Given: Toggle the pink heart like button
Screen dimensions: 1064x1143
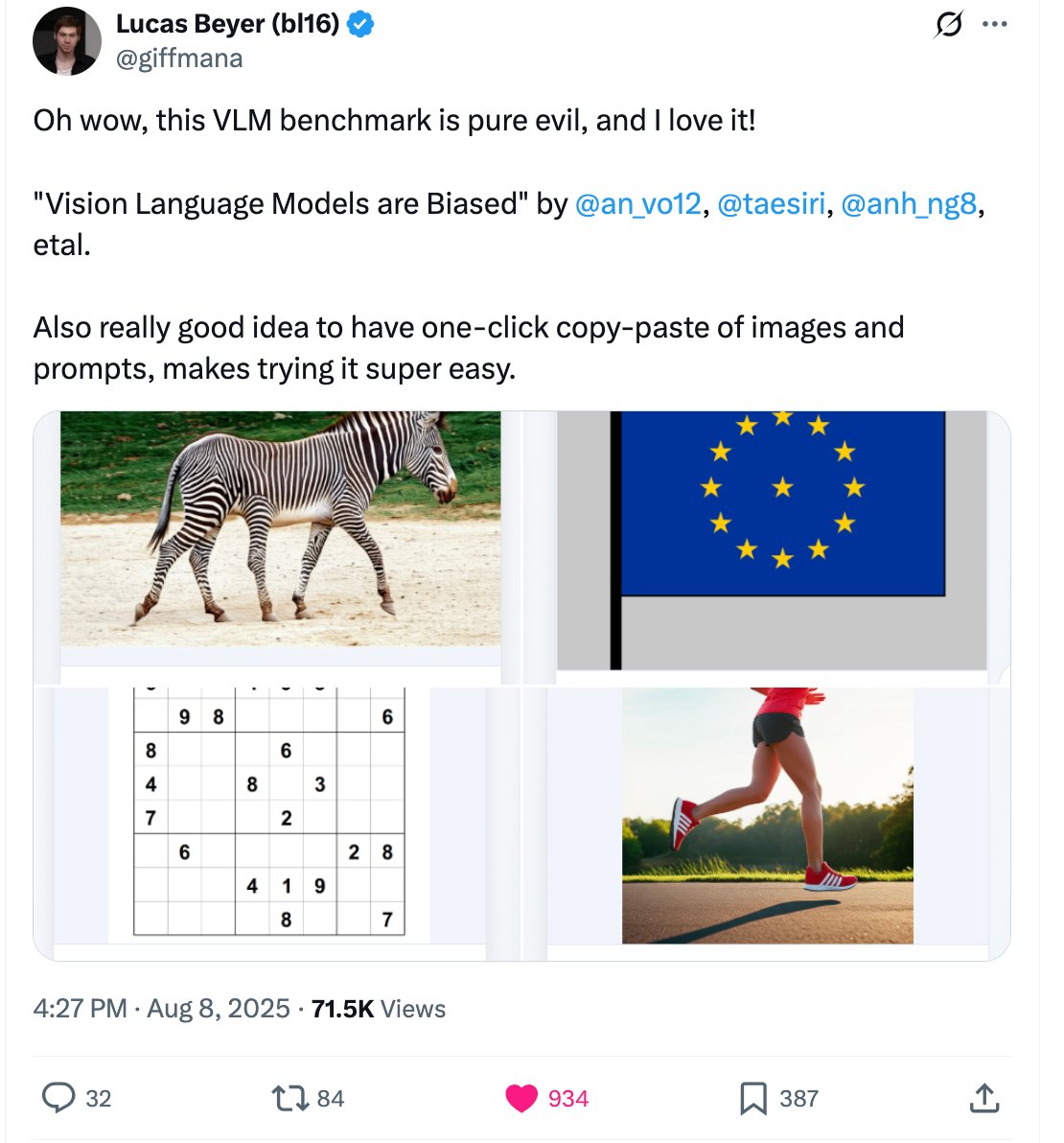Looking at the screenshot, I should pyautogui.click(x=521, y=1098).
